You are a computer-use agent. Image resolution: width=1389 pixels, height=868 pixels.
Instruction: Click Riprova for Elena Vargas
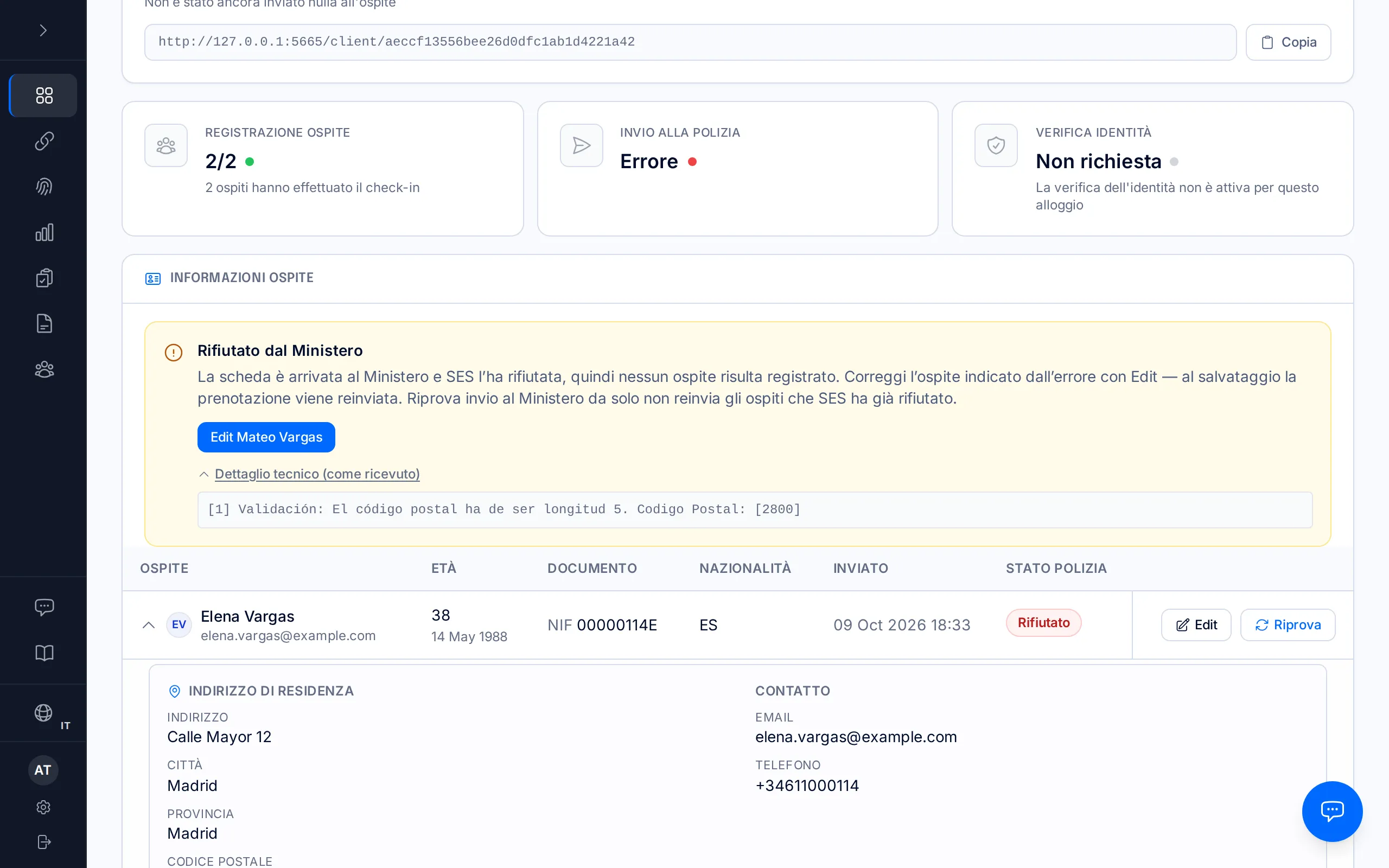pos(1288,624)
